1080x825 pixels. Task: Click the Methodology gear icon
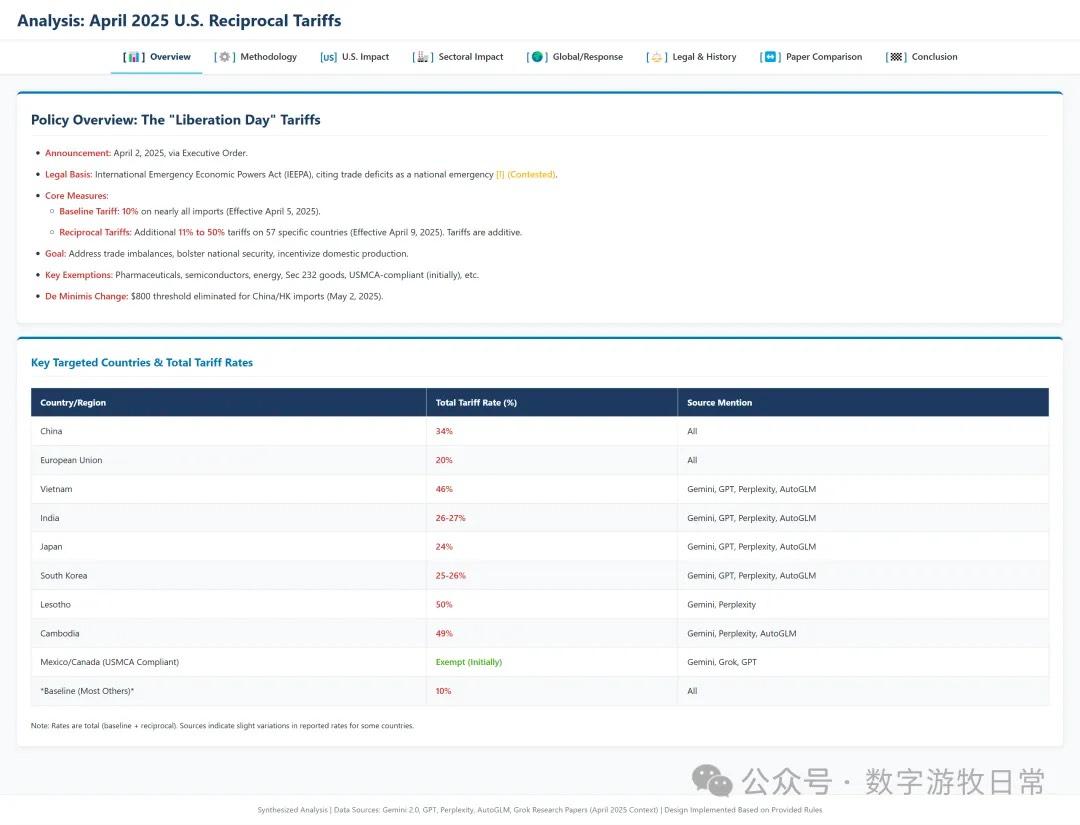point(225,57)
